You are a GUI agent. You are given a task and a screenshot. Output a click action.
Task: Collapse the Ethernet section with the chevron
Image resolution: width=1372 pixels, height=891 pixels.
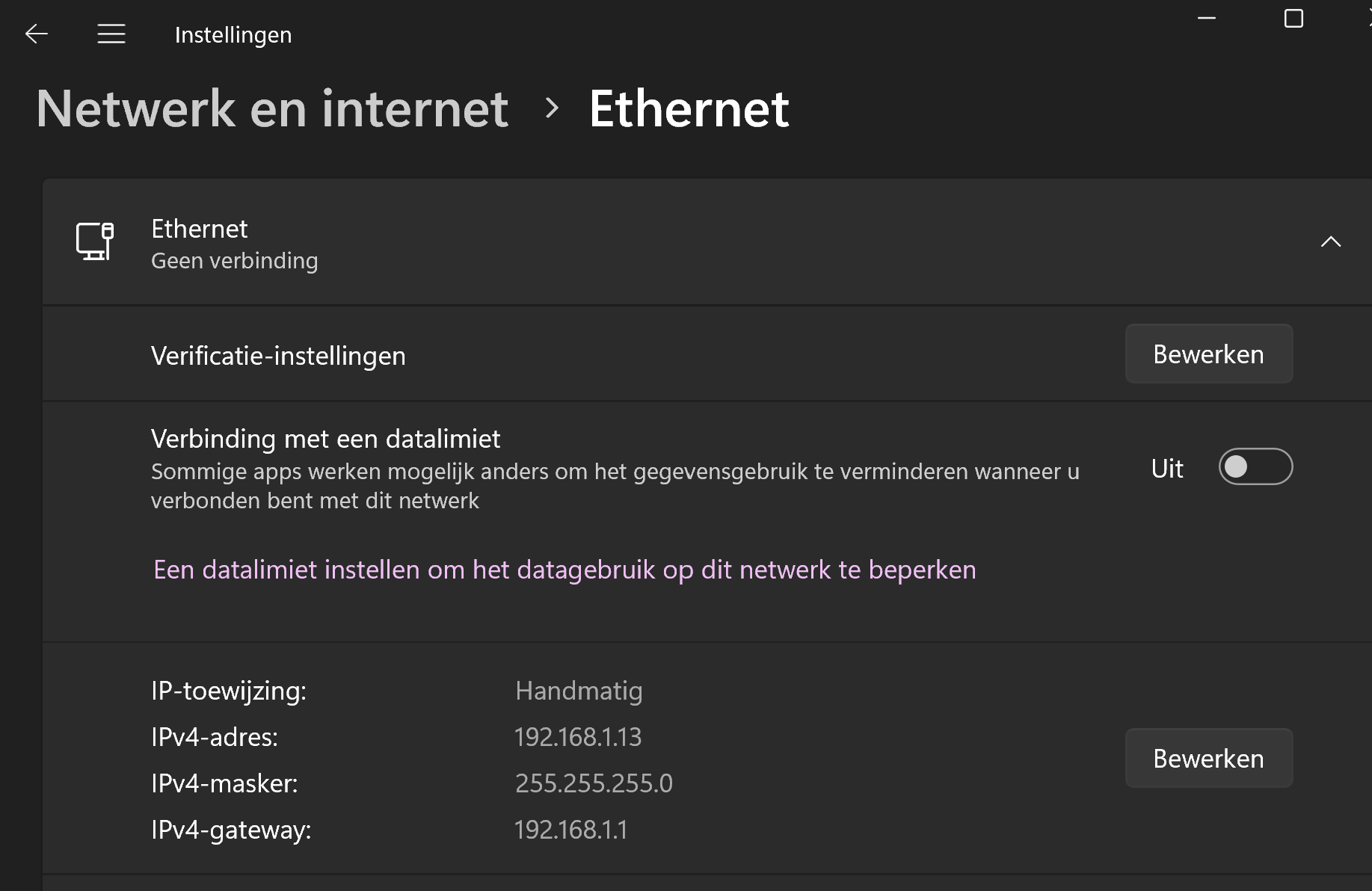pyautogui.click(x=1331, y=241)
